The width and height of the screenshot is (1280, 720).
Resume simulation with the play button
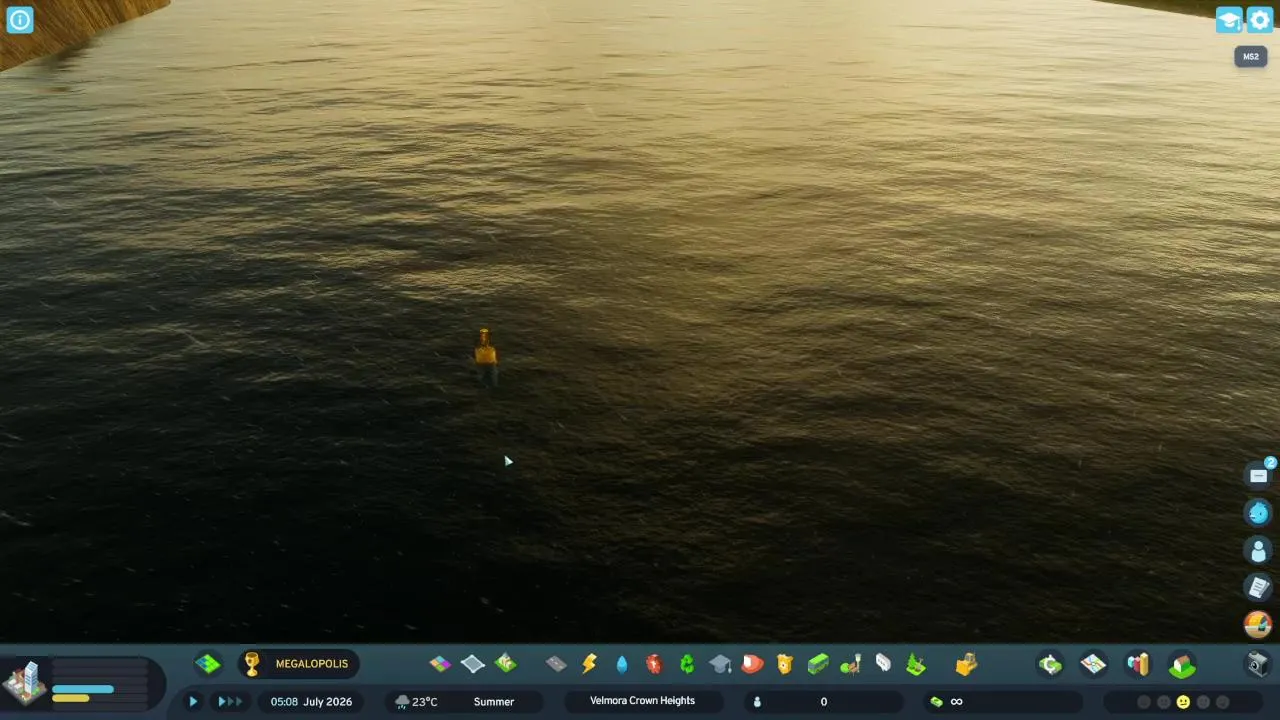[193, 702]
